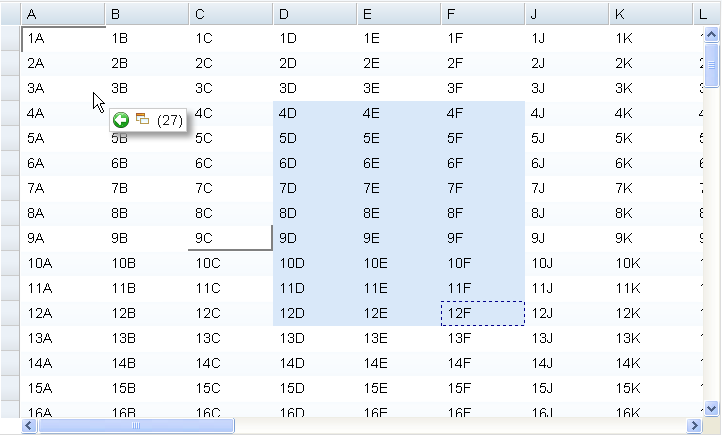
Task: Click cell 13J in the grid
Action: (565, 338)
